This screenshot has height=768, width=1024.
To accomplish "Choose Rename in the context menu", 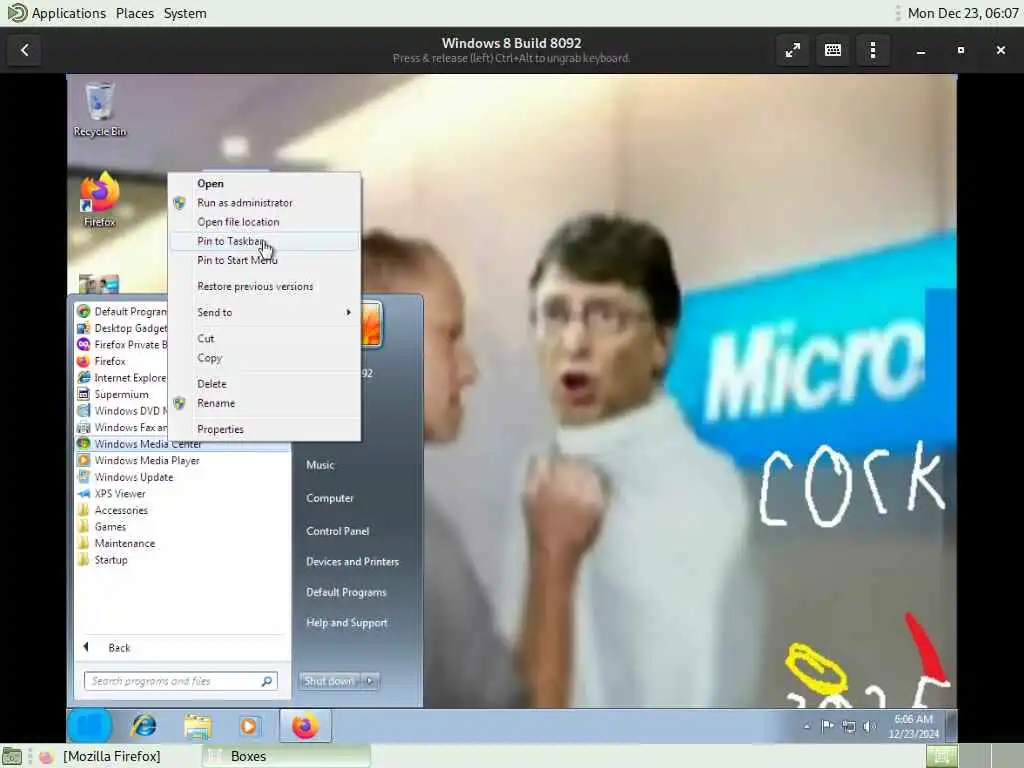I will pos(264,404).
